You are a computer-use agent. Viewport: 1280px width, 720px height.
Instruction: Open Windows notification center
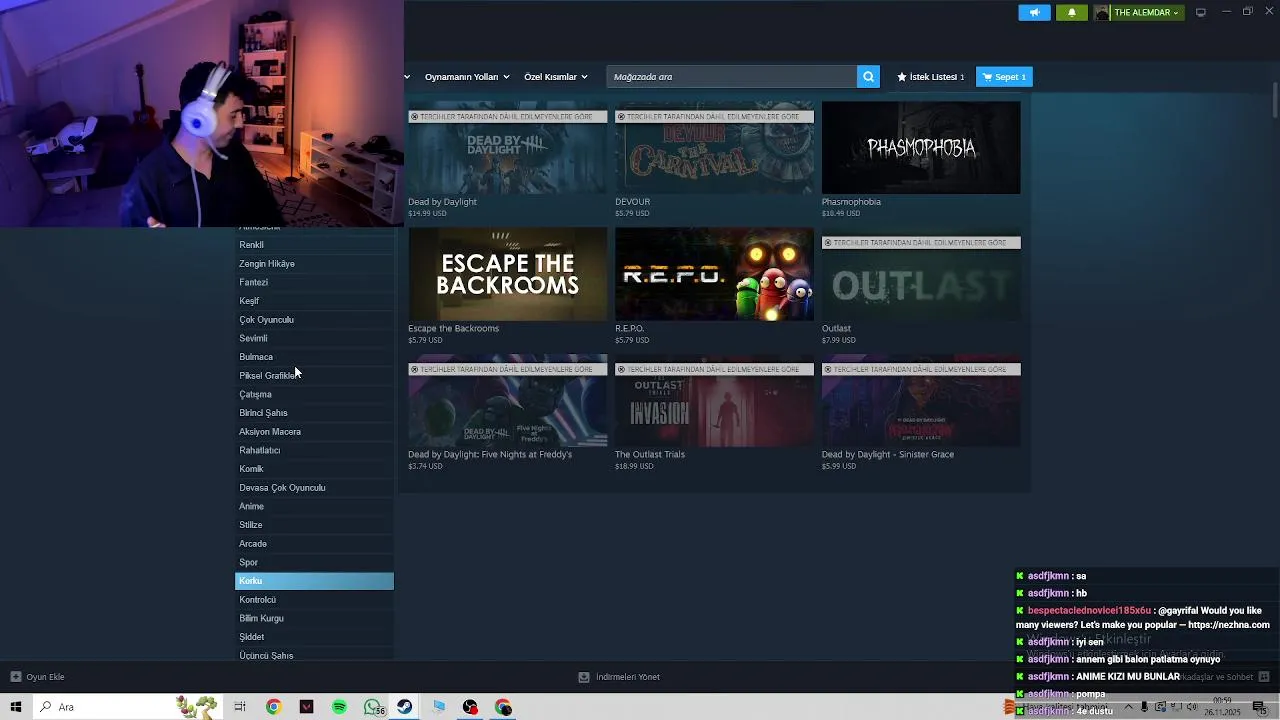click(1260, 707)
